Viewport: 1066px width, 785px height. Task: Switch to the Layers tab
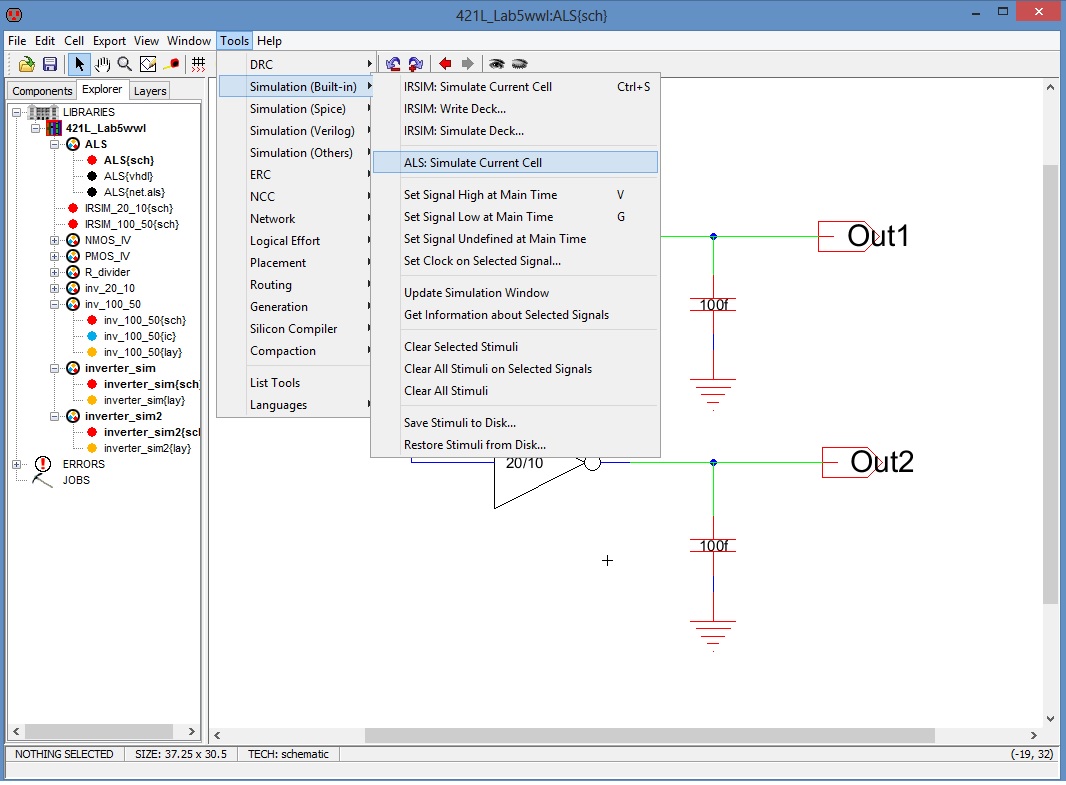tap(150, 91)
